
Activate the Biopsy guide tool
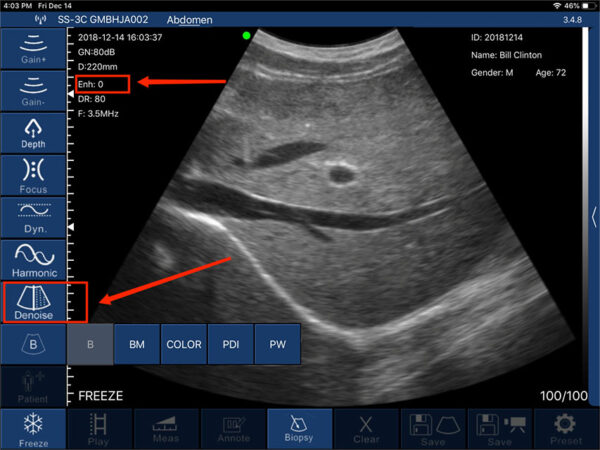300,428
